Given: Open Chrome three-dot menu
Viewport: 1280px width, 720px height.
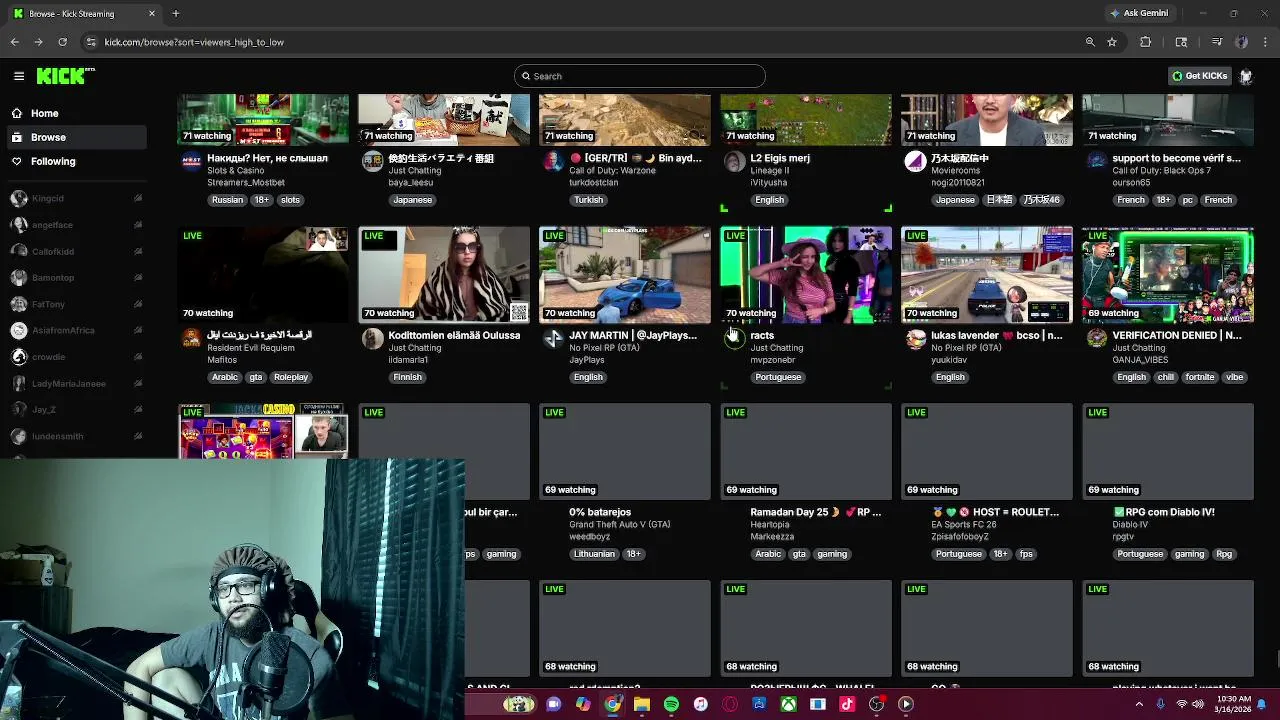Looking at the screenshot, I should click(x=1265, y=42).
